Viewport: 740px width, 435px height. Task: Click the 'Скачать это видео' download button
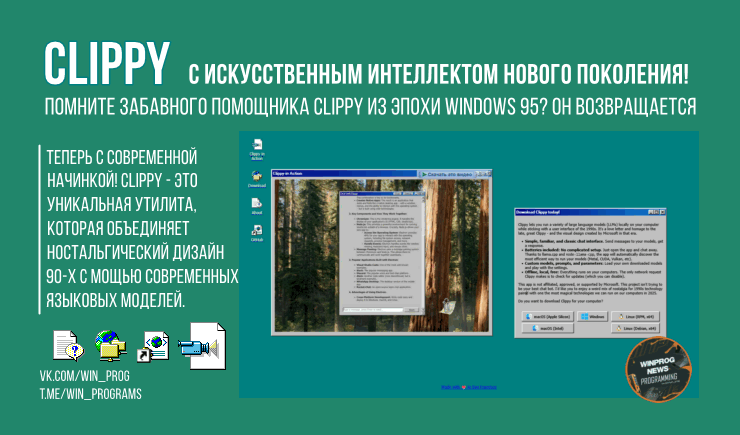point(446,174)
